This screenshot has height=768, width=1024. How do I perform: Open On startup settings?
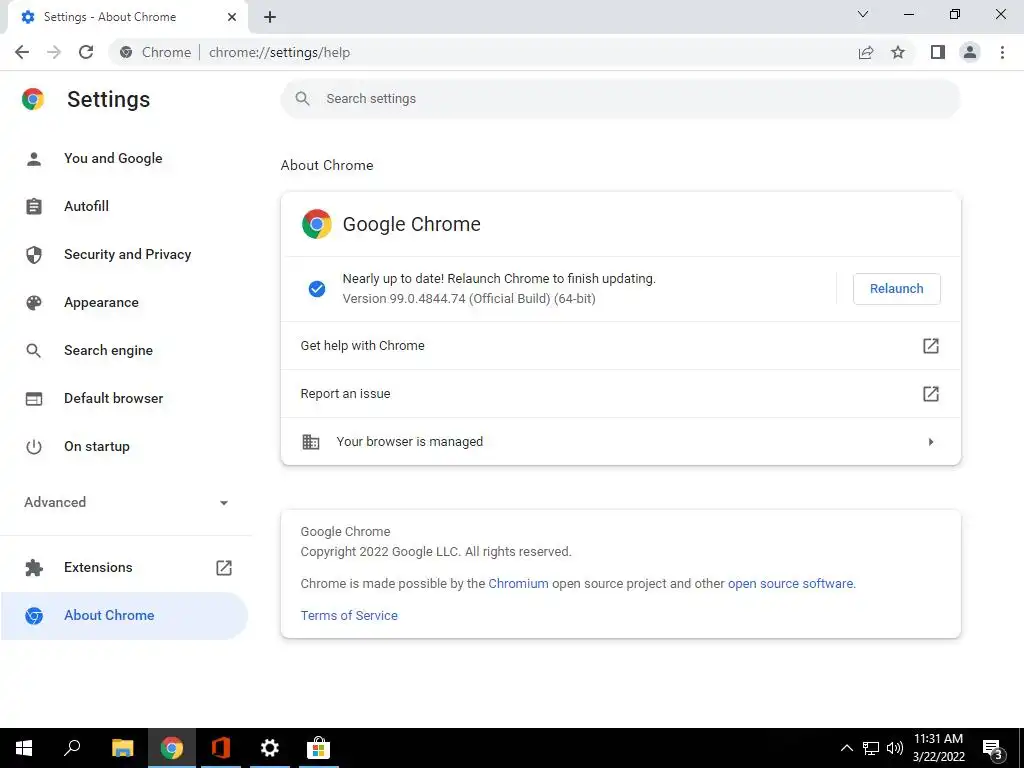coord(125,446)
